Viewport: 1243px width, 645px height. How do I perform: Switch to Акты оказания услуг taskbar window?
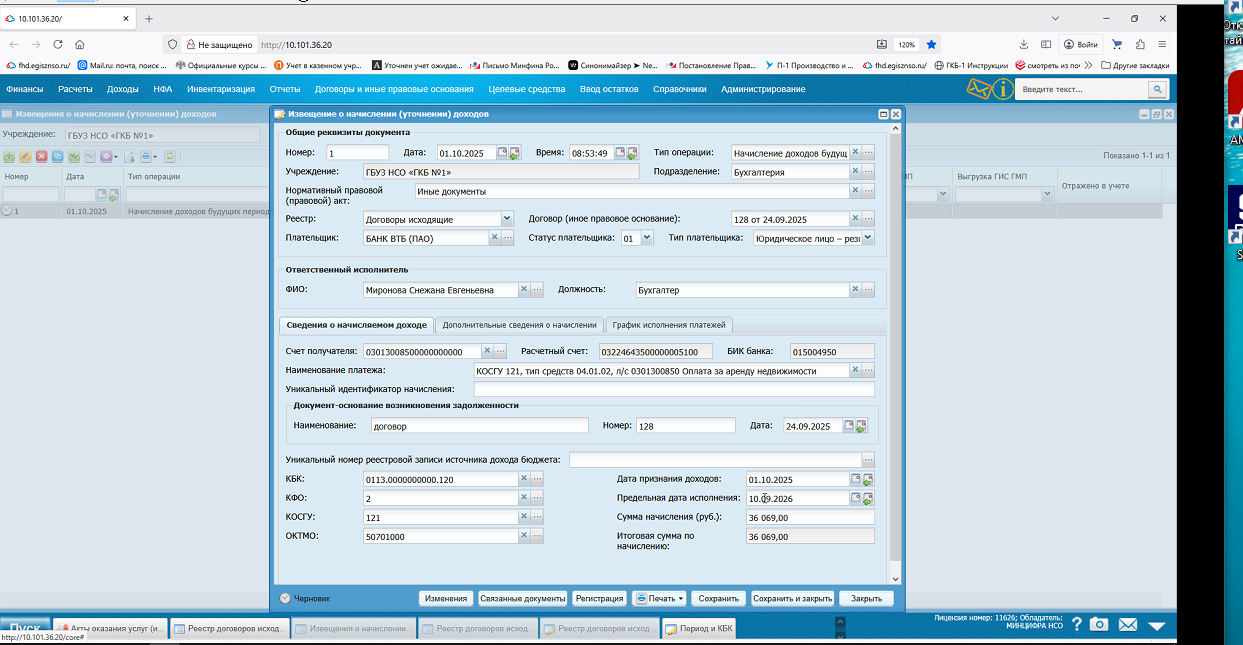point(110,629)
